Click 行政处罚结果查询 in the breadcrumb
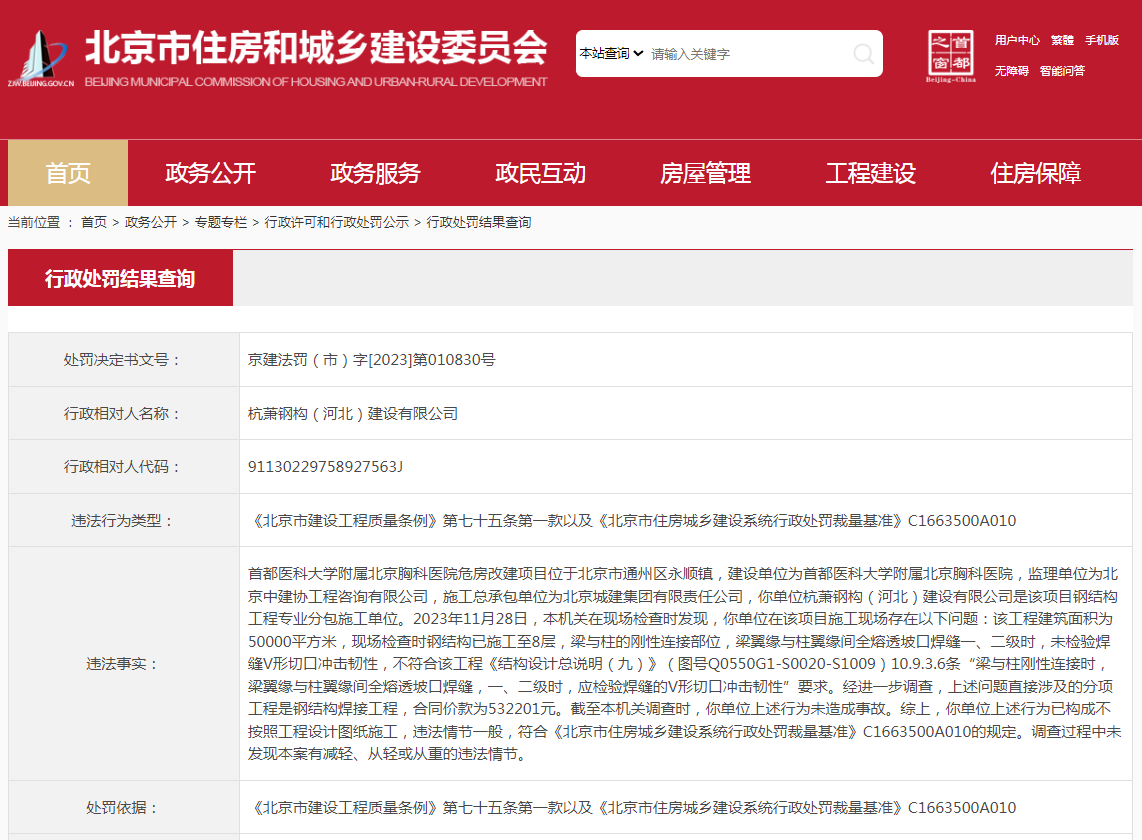The width and height of the screenshot is (1142, 840). pos(479,222)
